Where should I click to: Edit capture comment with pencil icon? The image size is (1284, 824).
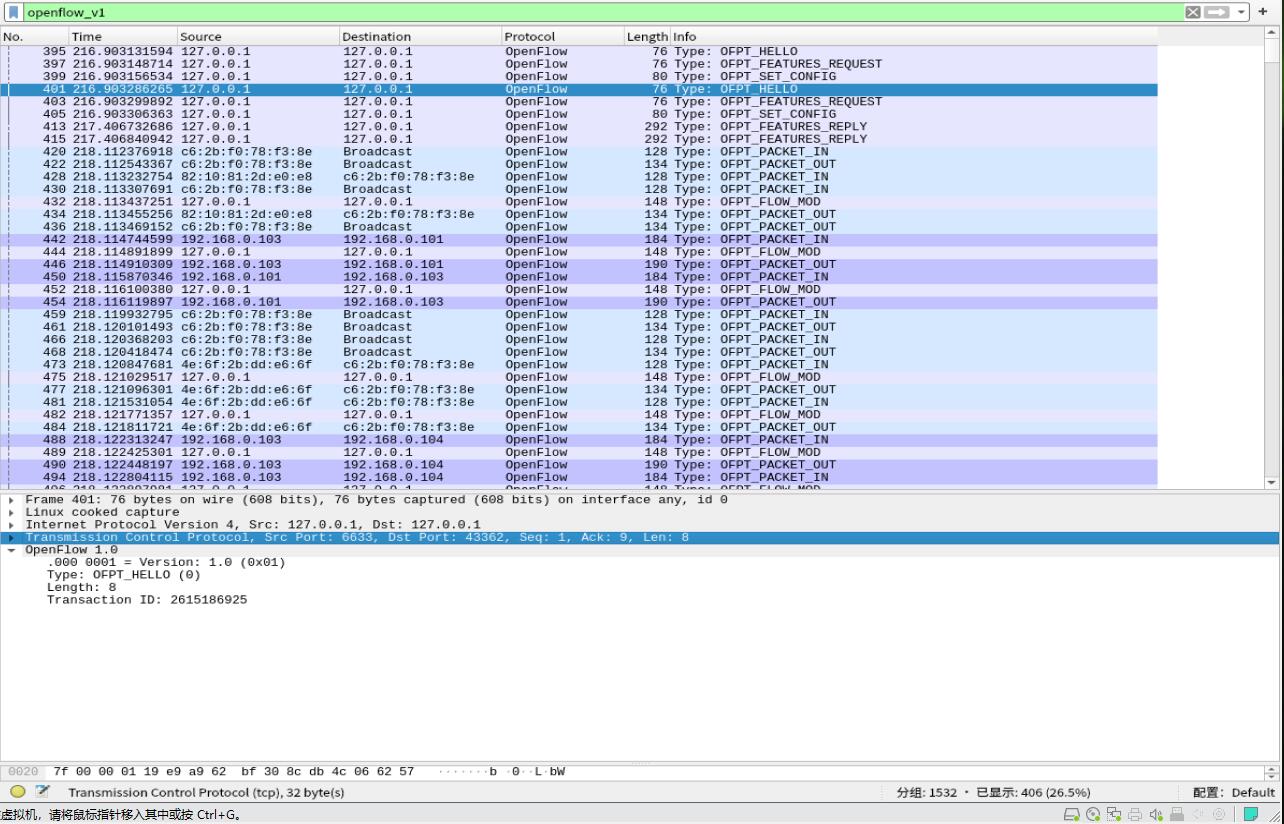pyautogui.click(x=39, y=791)
